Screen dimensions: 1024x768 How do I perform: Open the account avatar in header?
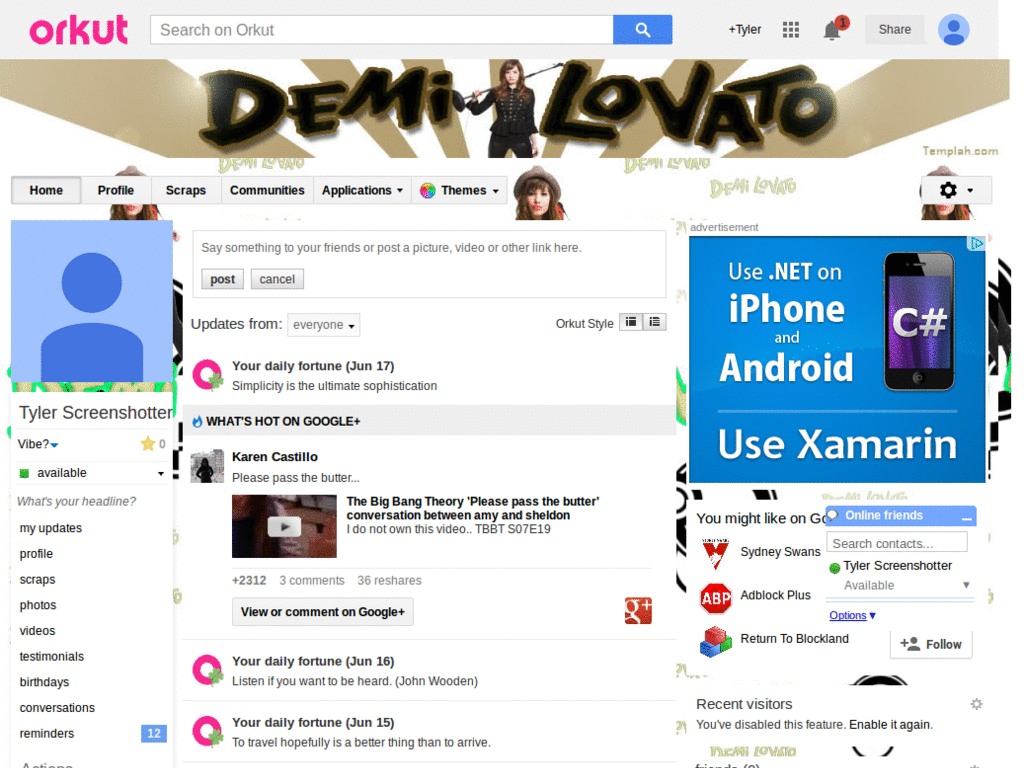(x=953, y=30)
